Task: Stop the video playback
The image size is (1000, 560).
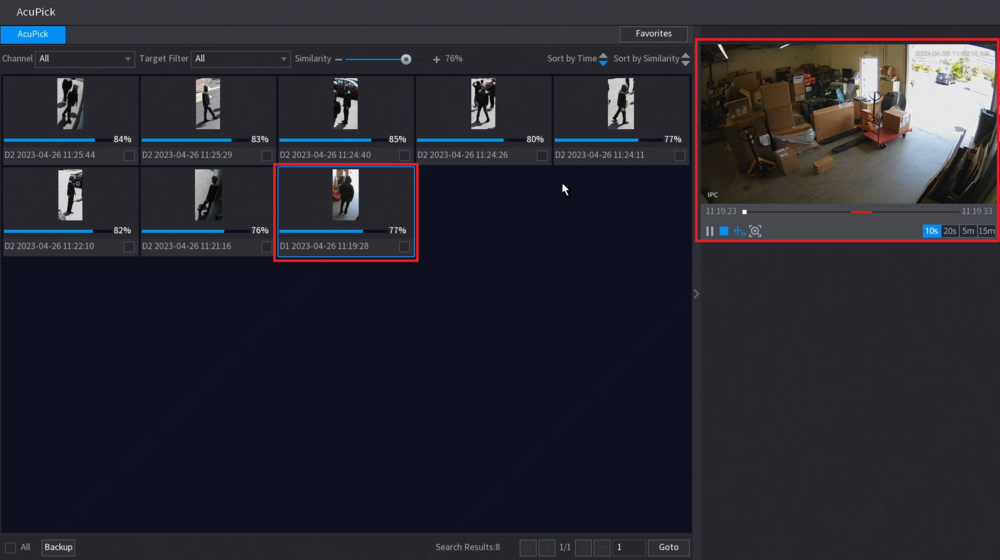Action: (x=724, y=231)
